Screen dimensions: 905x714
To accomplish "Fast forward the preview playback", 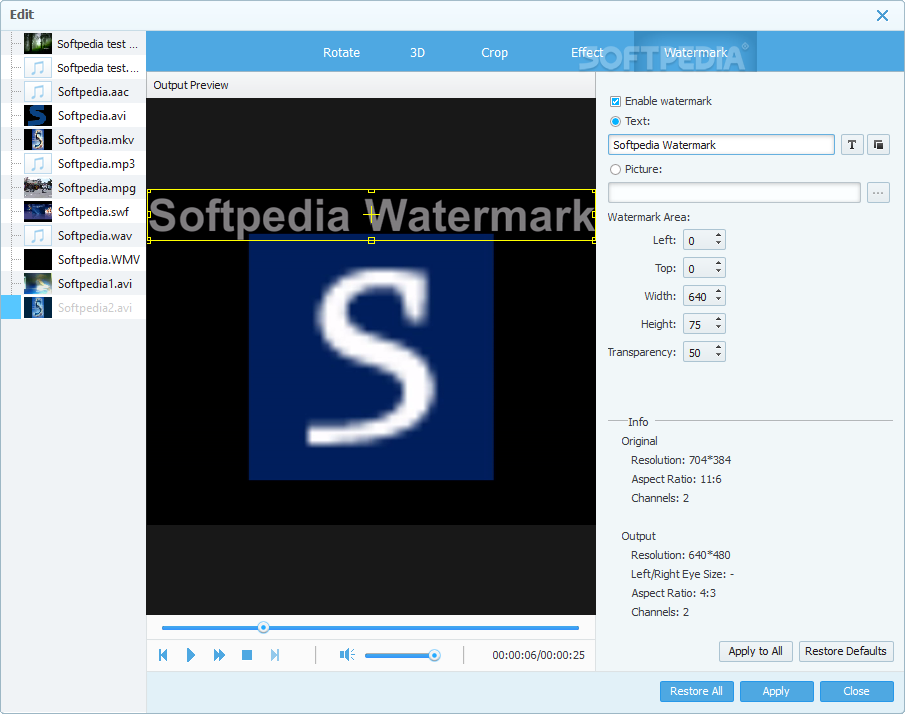I will click(x=219, y=655).
